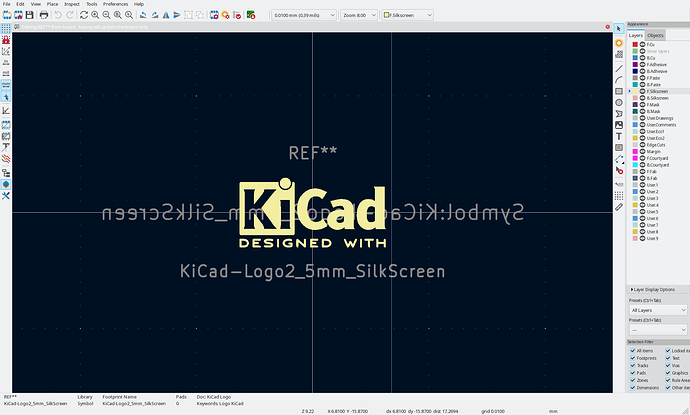Uncheck the All items selection filter

[632, 351]
